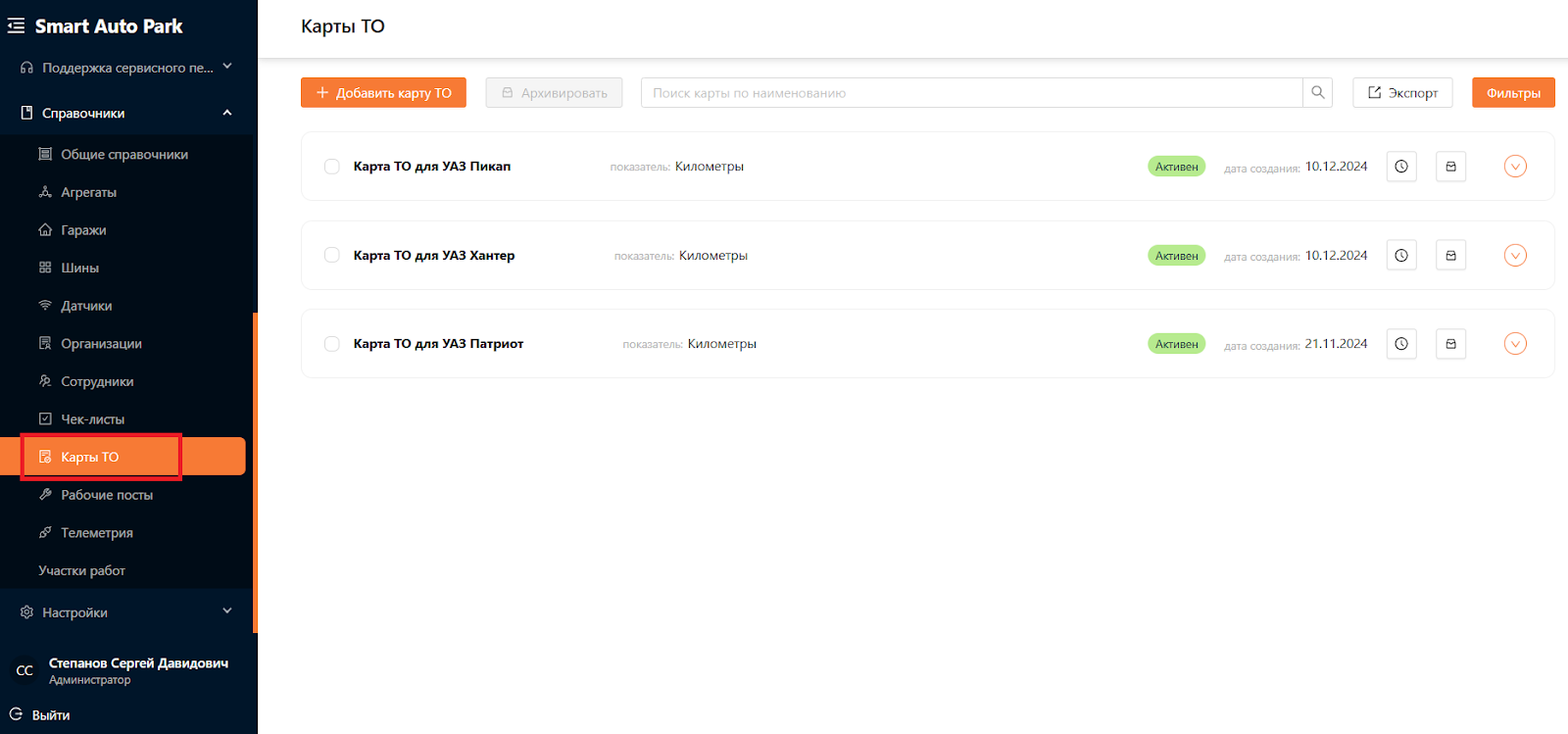Open history clock icon for УАЗ Патриот card
This screenshot has height=734, width=1568.
(1401, 344)
